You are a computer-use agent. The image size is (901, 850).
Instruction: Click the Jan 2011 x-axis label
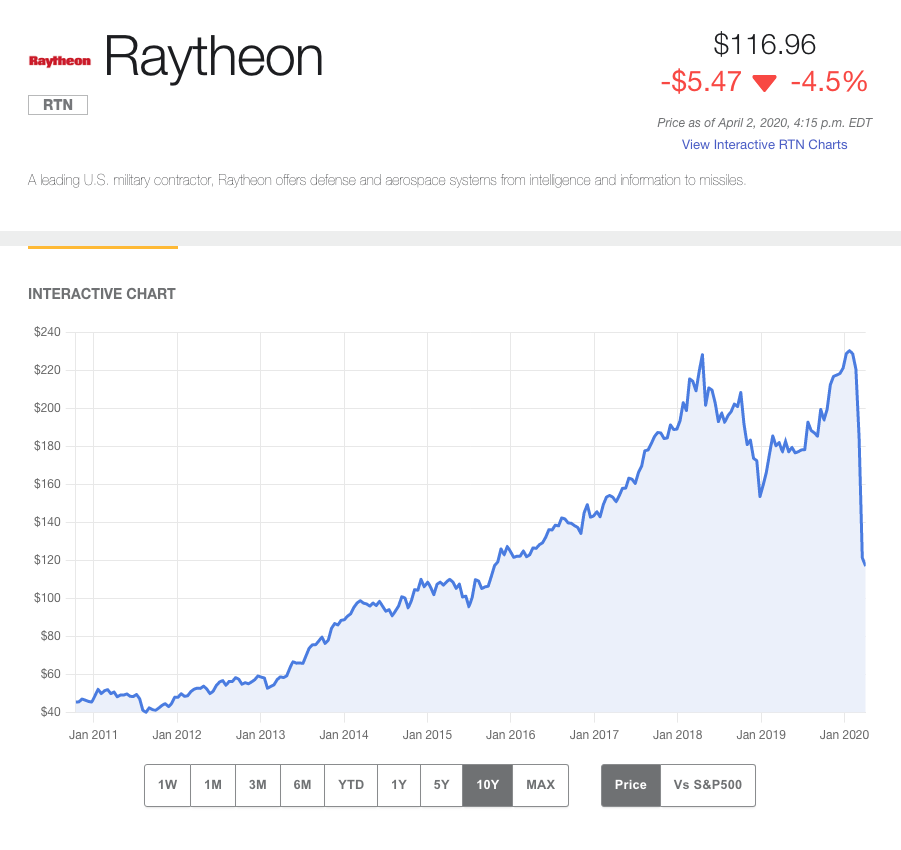(93, 735)
